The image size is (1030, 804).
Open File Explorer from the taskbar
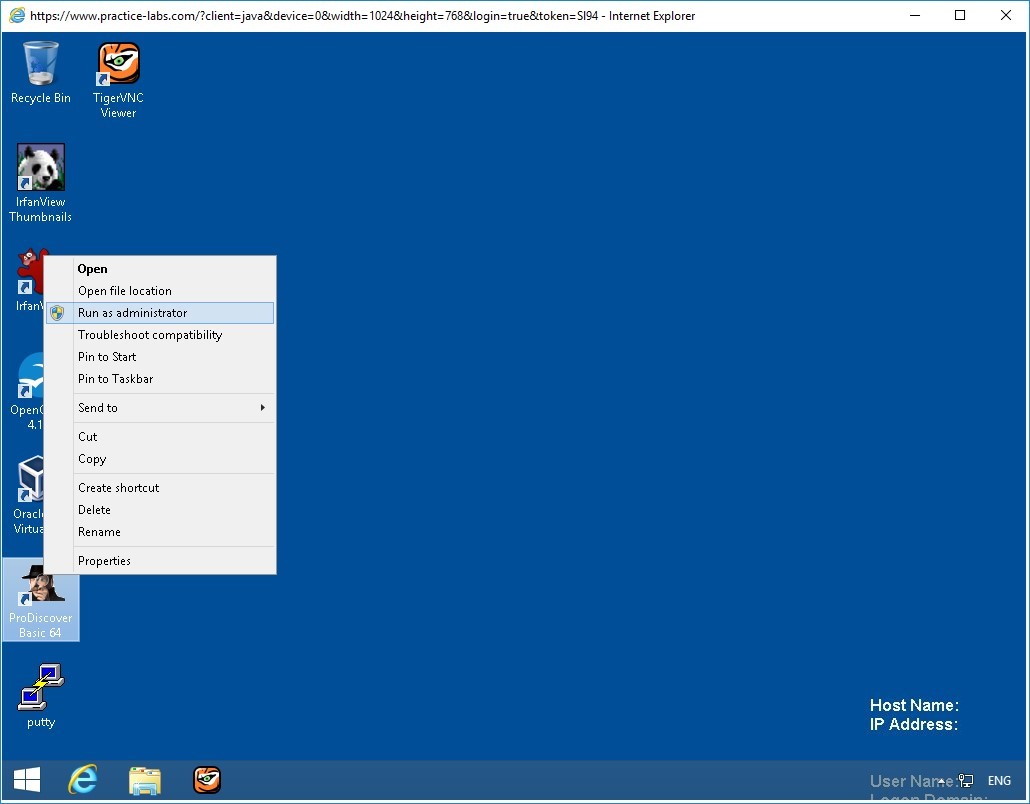point(145,780)
